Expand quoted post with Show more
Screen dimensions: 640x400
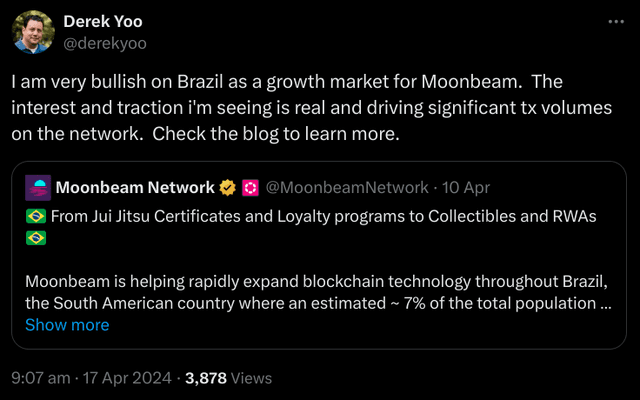[x=67, y=324]
